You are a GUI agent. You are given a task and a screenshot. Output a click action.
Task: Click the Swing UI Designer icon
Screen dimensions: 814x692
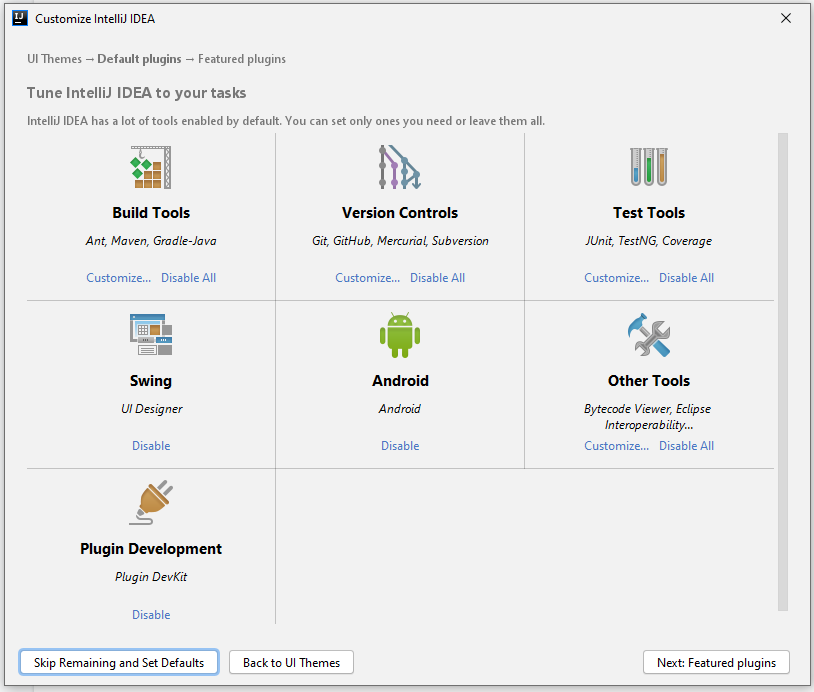151,335
